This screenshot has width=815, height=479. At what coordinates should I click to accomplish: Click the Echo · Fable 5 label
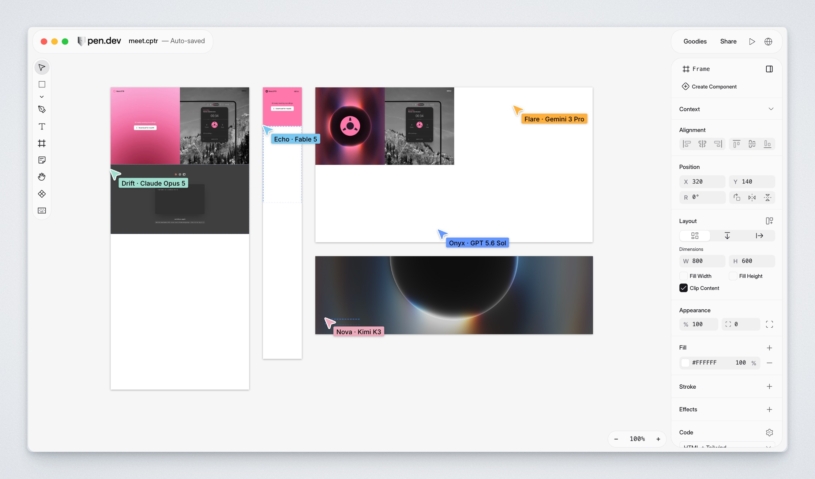click(x=295, y=139)
